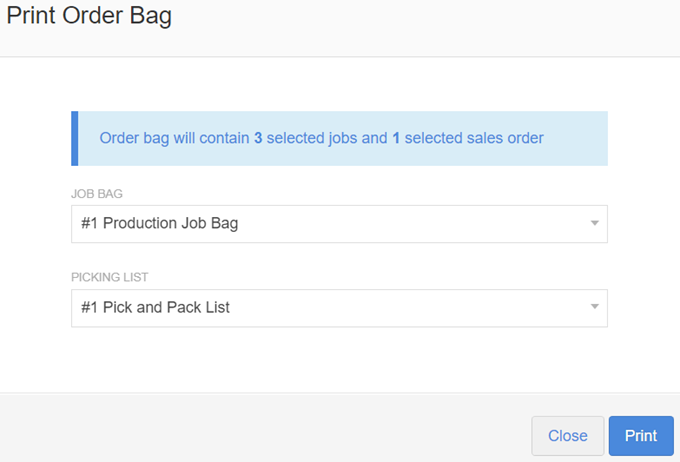Open the Job Bag dropdown
680x462 pixels.
(x=338, y=224)
